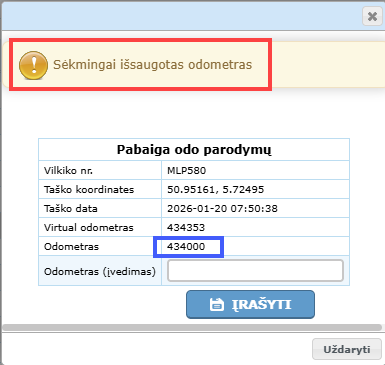Viewport: 385px width, 365px height.
Task: Click the Pabaiga odo parodymų table header
Action: 194,150
